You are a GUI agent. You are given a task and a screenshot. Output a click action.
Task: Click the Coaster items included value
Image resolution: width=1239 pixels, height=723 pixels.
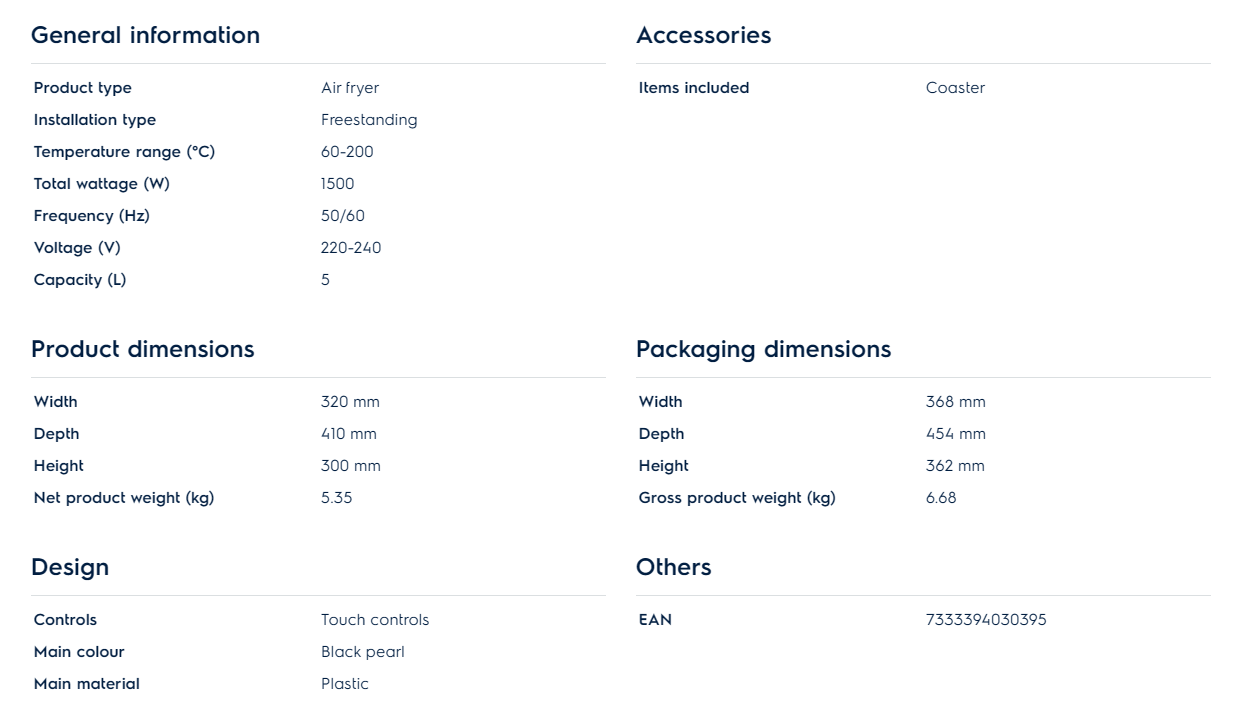tap(955, 88)
